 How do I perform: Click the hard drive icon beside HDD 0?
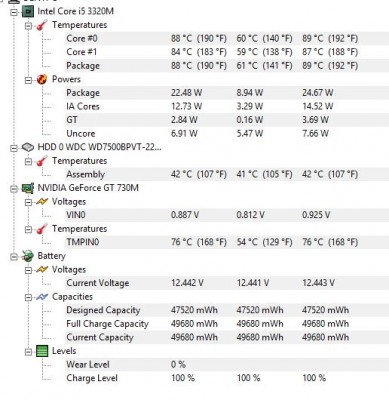coord(28,147)
